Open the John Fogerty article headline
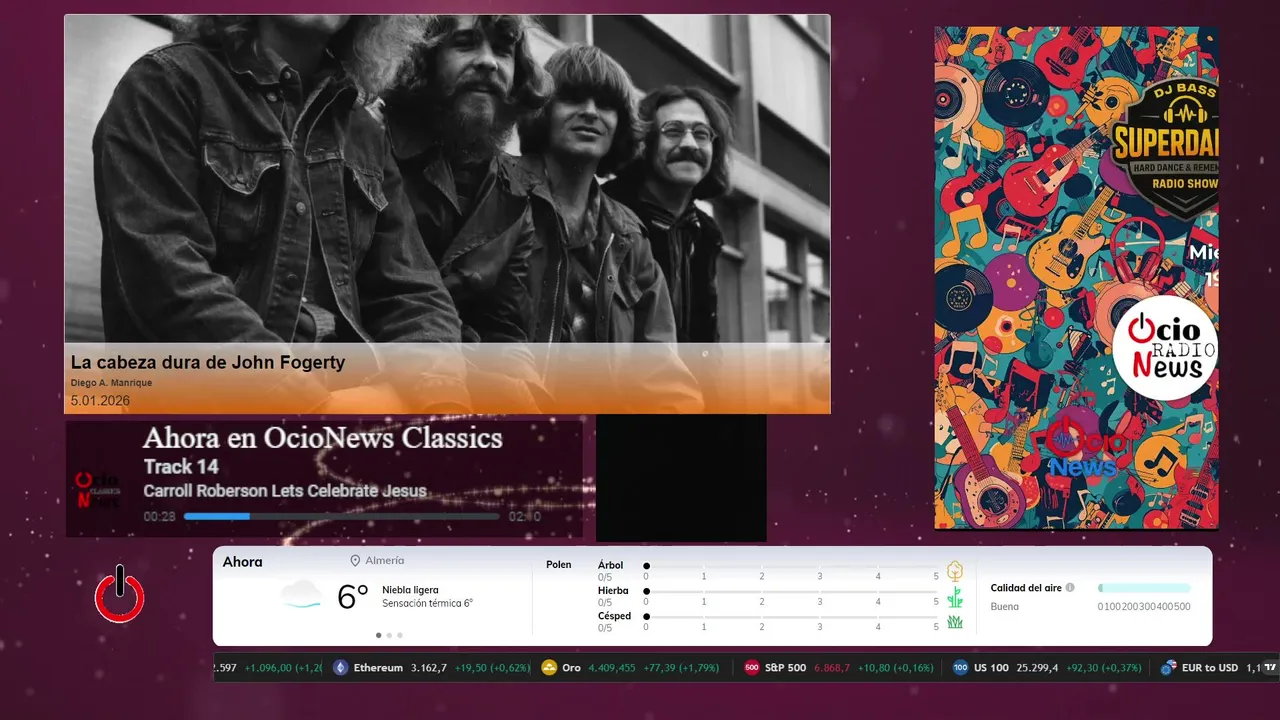 pos(208,363)
